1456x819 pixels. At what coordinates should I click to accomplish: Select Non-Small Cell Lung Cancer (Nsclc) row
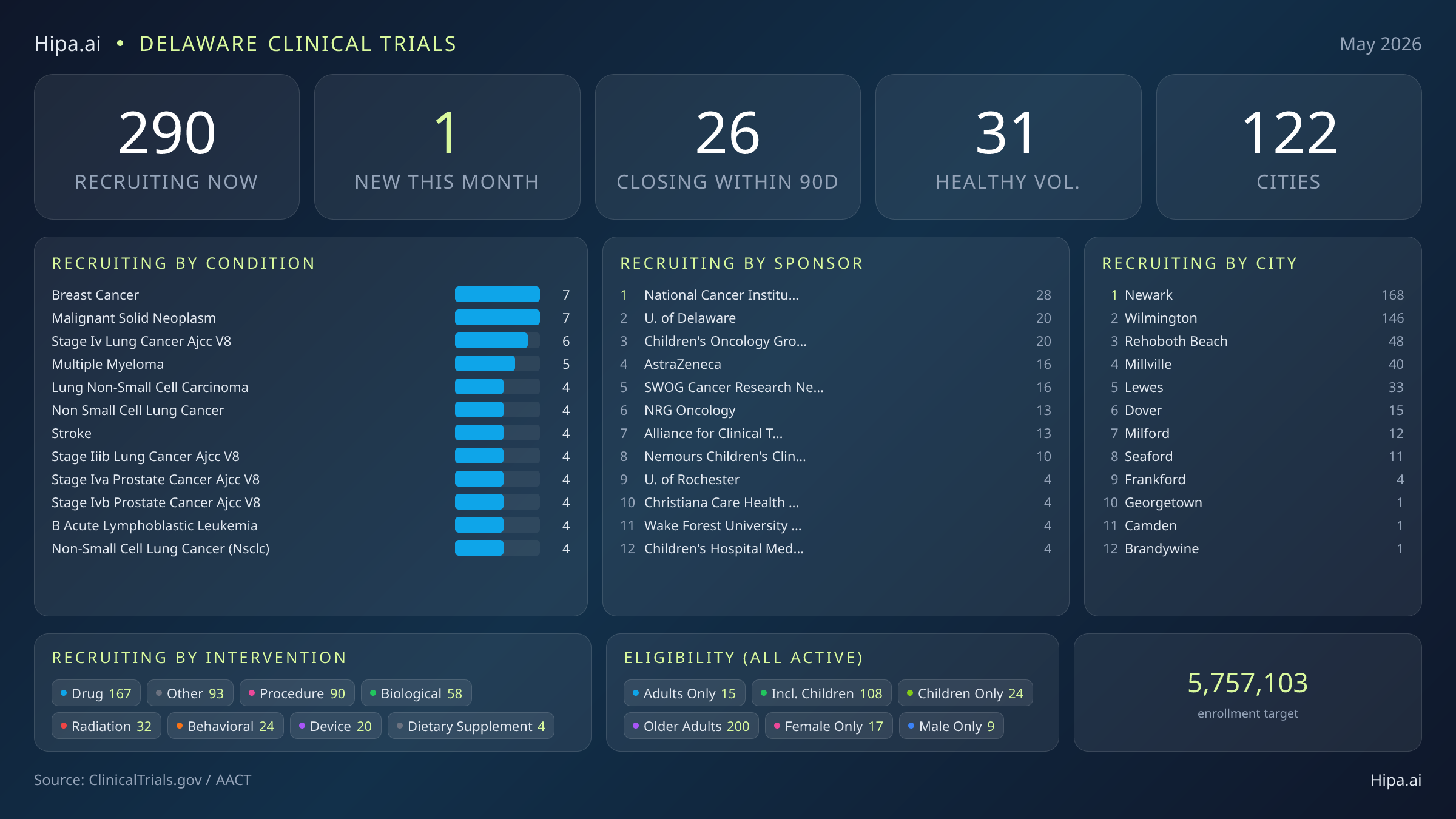coord(311,548)
